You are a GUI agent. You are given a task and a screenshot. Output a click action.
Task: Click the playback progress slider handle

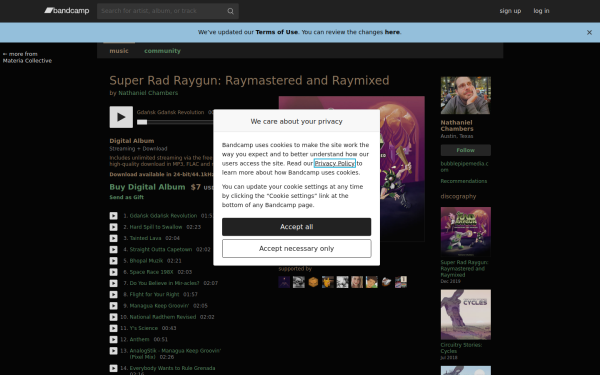point(142,122)
